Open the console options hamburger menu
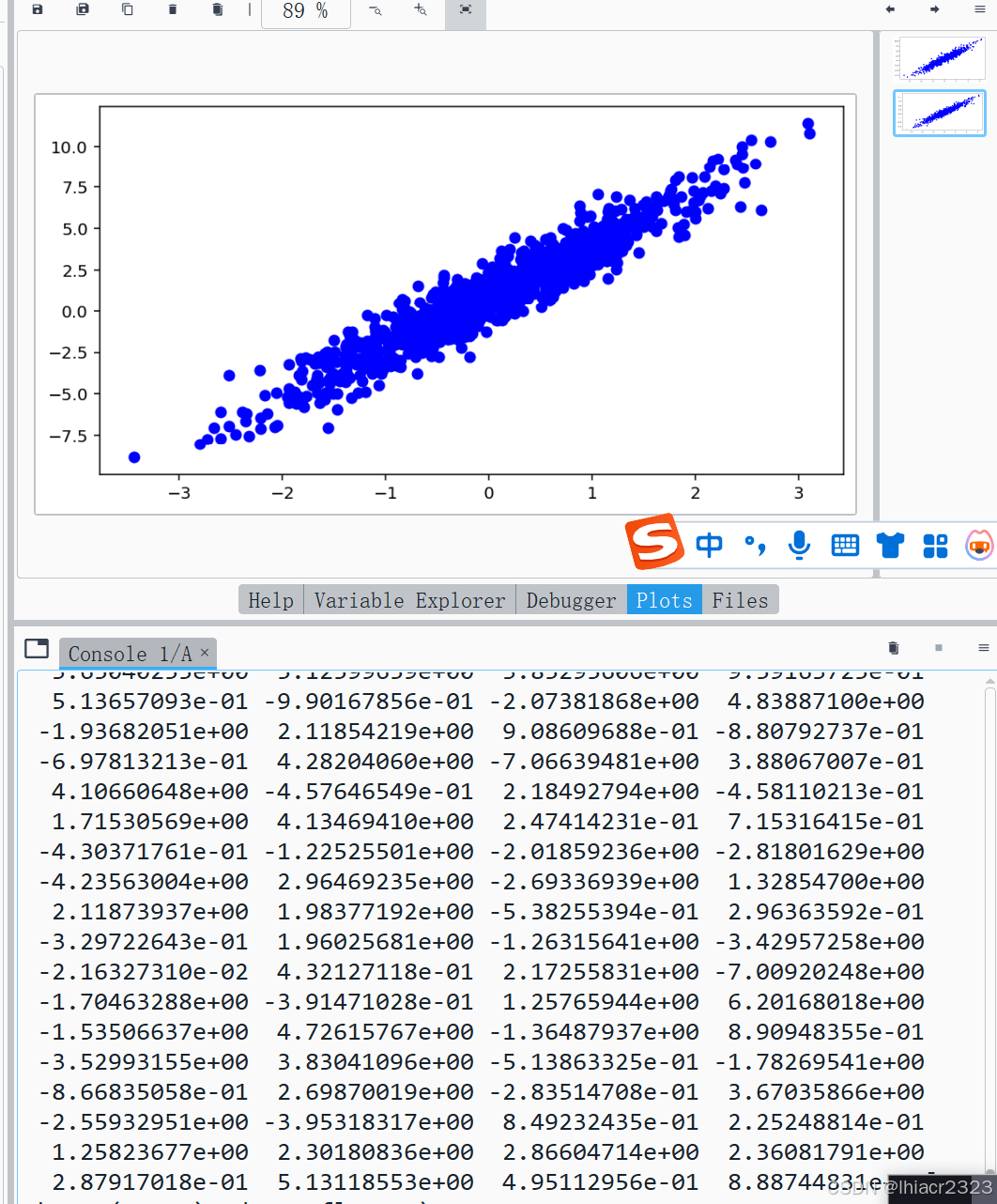This screenshot has width=997, height=1204. pos(983,647)
